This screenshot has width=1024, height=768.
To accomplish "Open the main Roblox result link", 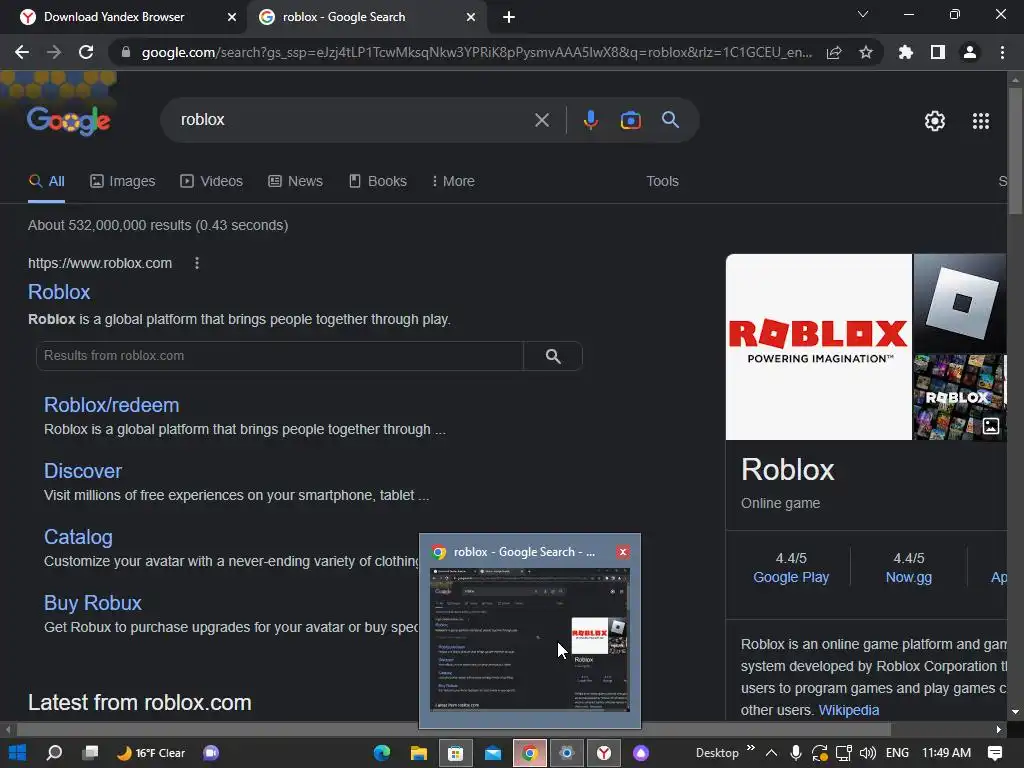I will (59, 292).
